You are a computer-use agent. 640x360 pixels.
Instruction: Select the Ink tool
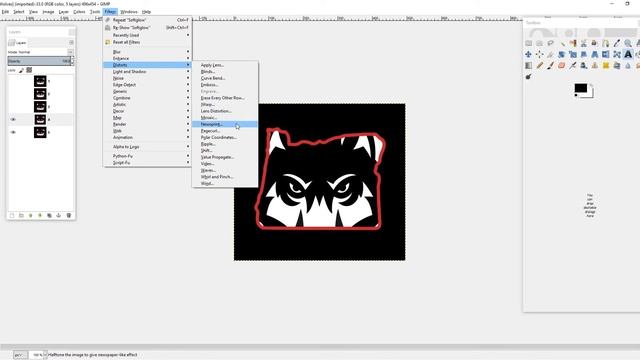584,65
